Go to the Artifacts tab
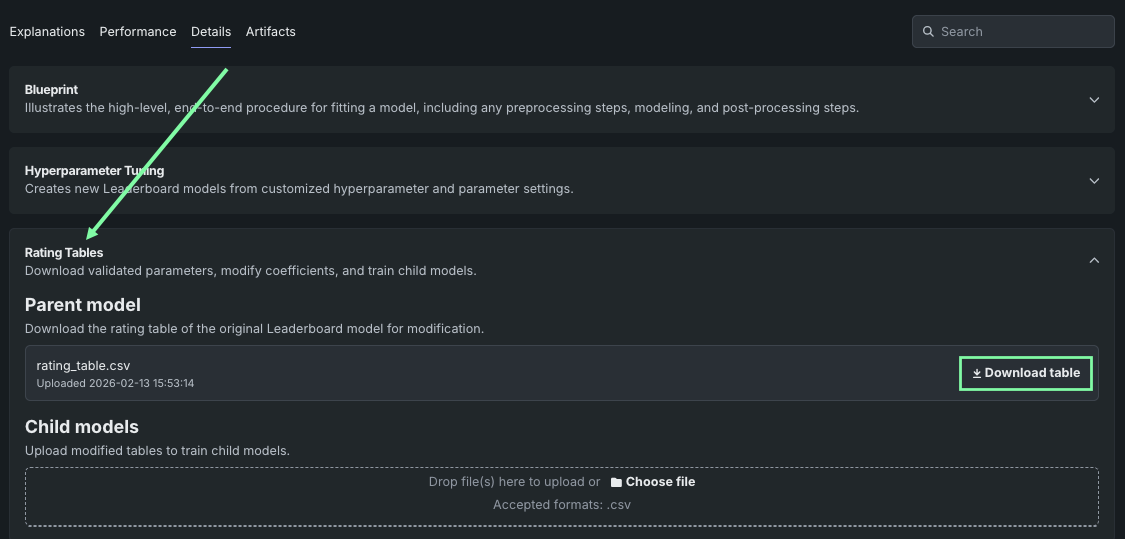This screenshot has width=1125, height=539. (x=271, y=32)
